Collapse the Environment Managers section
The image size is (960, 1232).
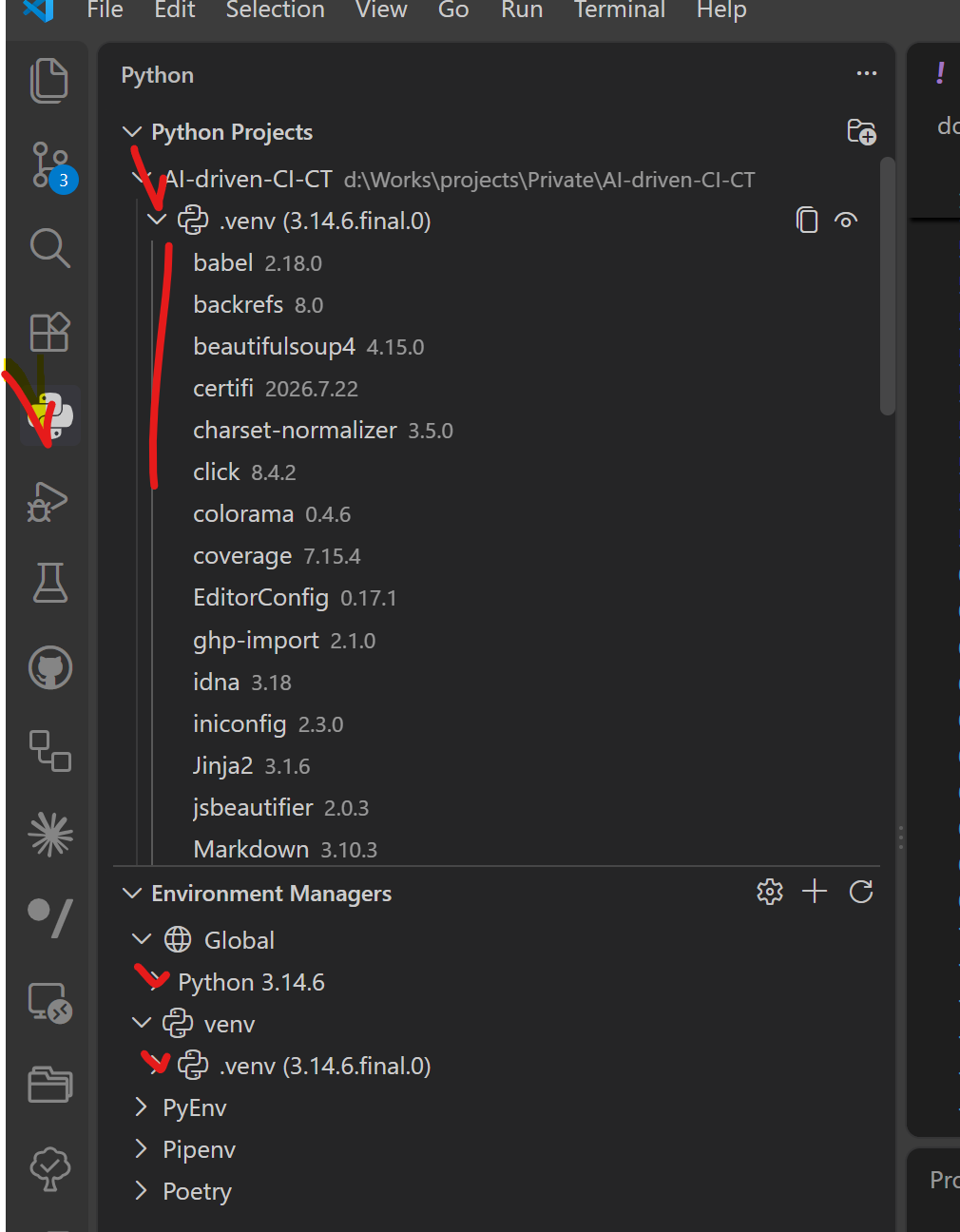pos(132,893)
